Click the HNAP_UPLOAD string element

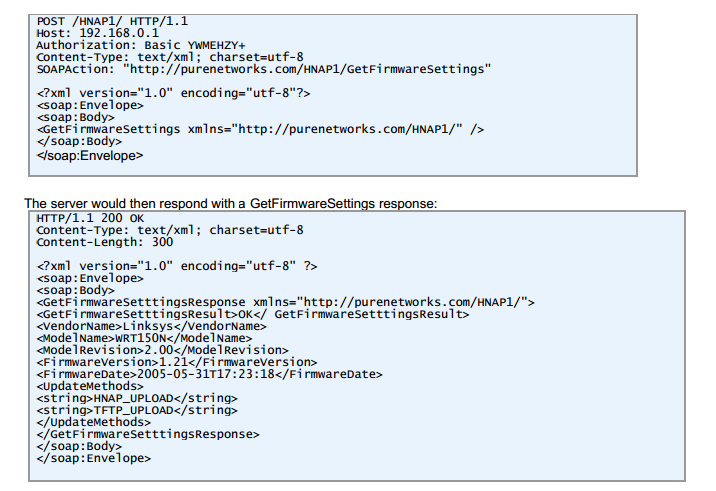click(137, 398)
